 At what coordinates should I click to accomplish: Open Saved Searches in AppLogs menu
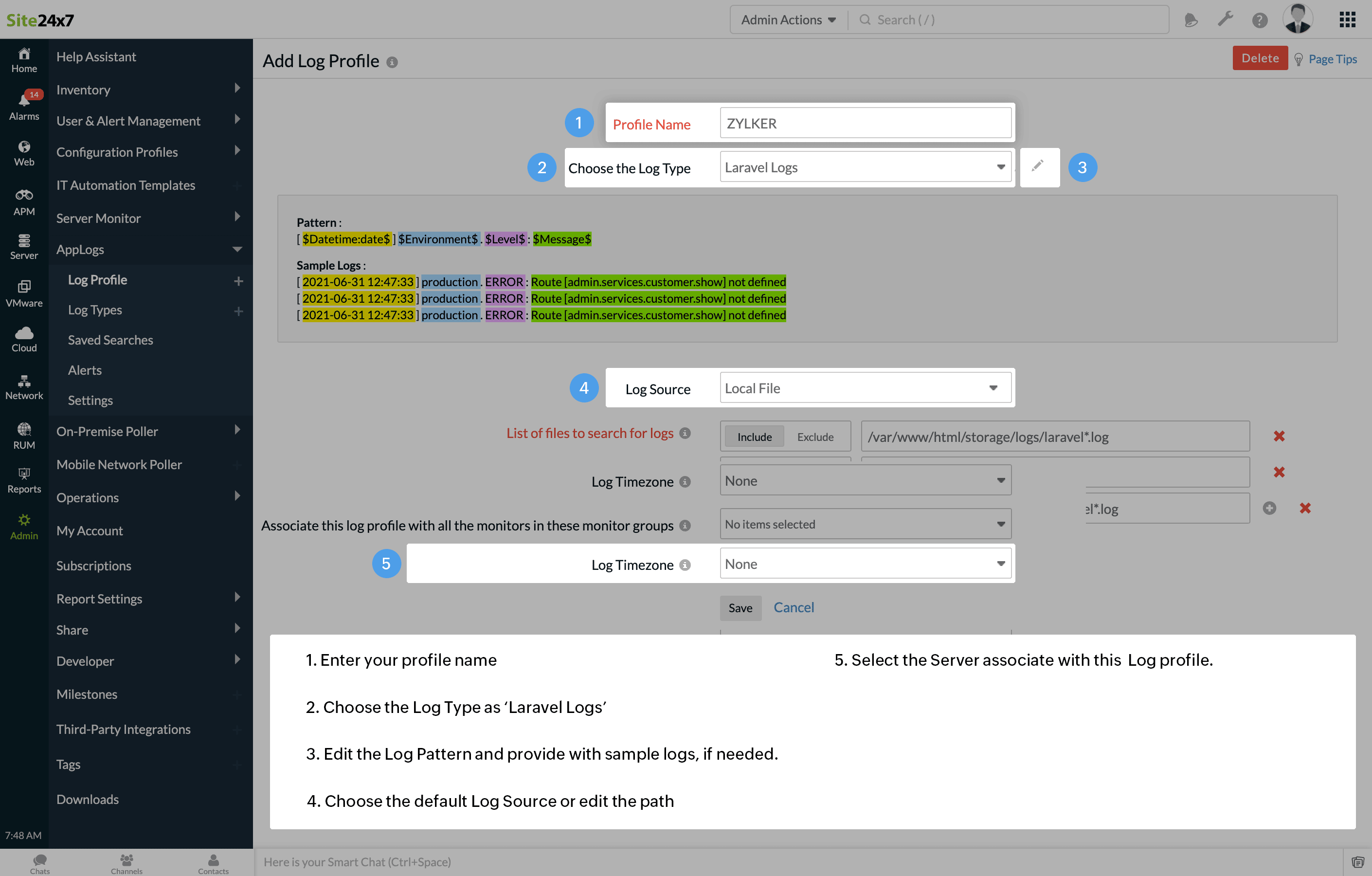point(110,340)
